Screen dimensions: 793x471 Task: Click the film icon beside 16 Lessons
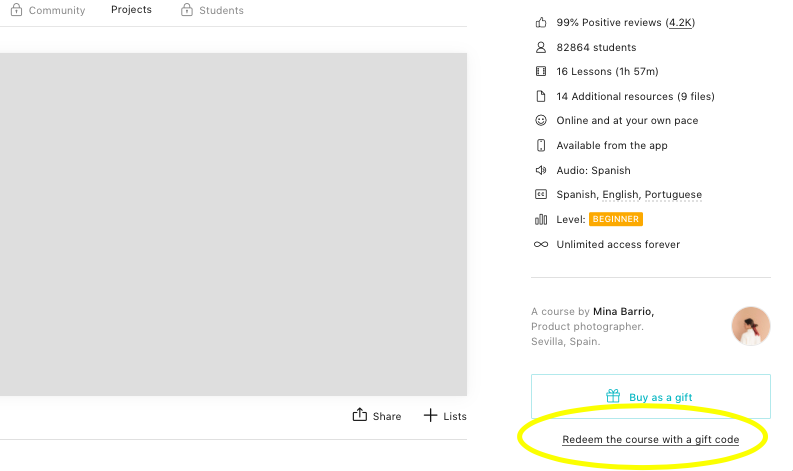point(541,71)
